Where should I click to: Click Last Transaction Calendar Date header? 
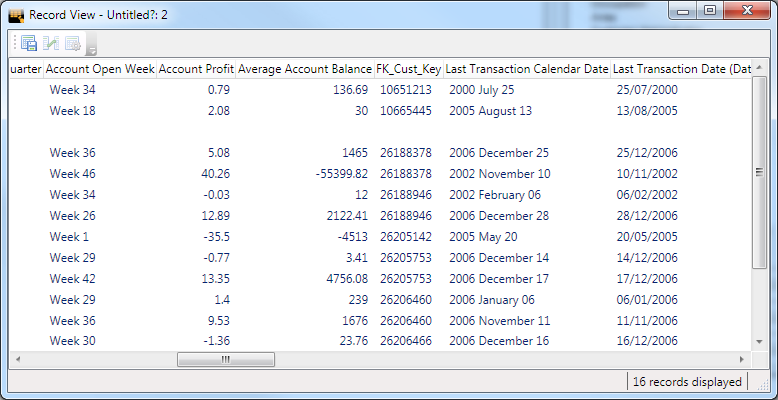pyautogui.click(x=527, y=68)
